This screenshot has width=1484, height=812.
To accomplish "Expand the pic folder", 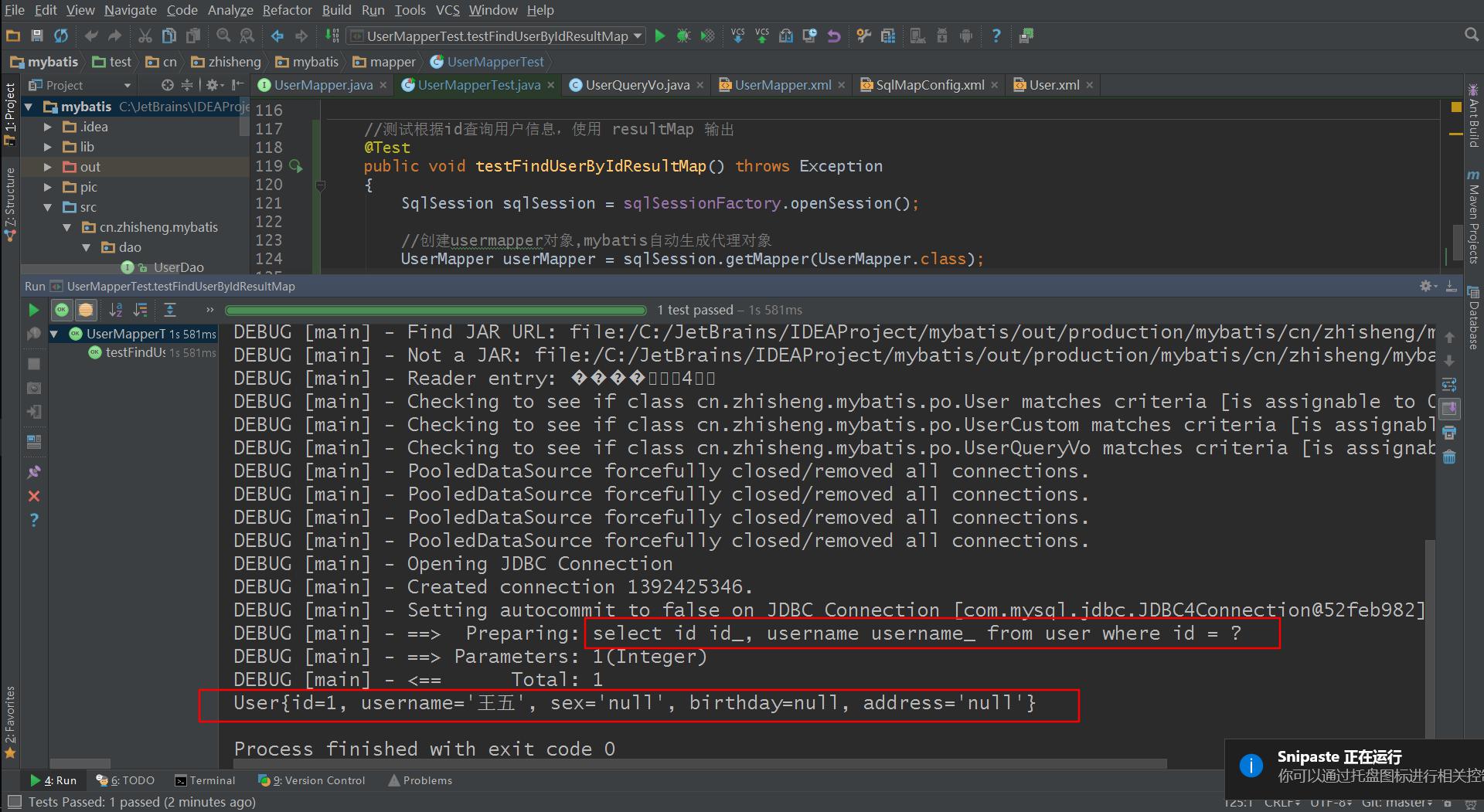I will click(48, 187).
